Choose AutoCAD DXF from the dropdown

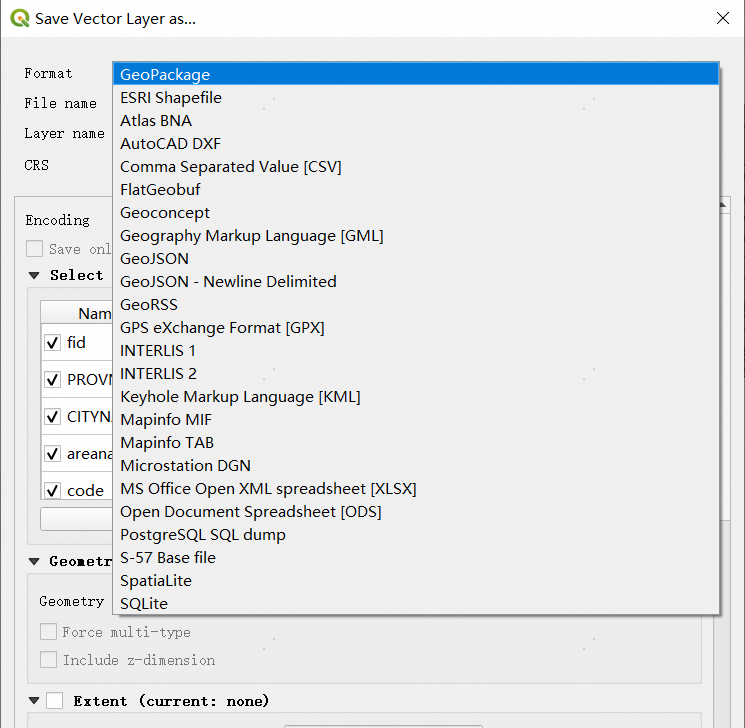[x=170, y=144]
